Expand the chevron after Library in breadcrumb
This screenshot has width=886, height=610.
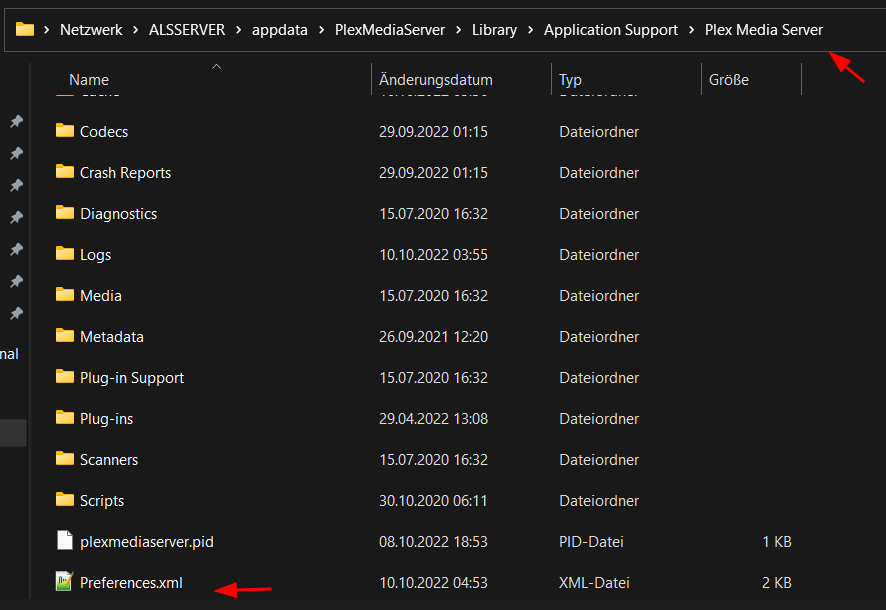[531, 30]
